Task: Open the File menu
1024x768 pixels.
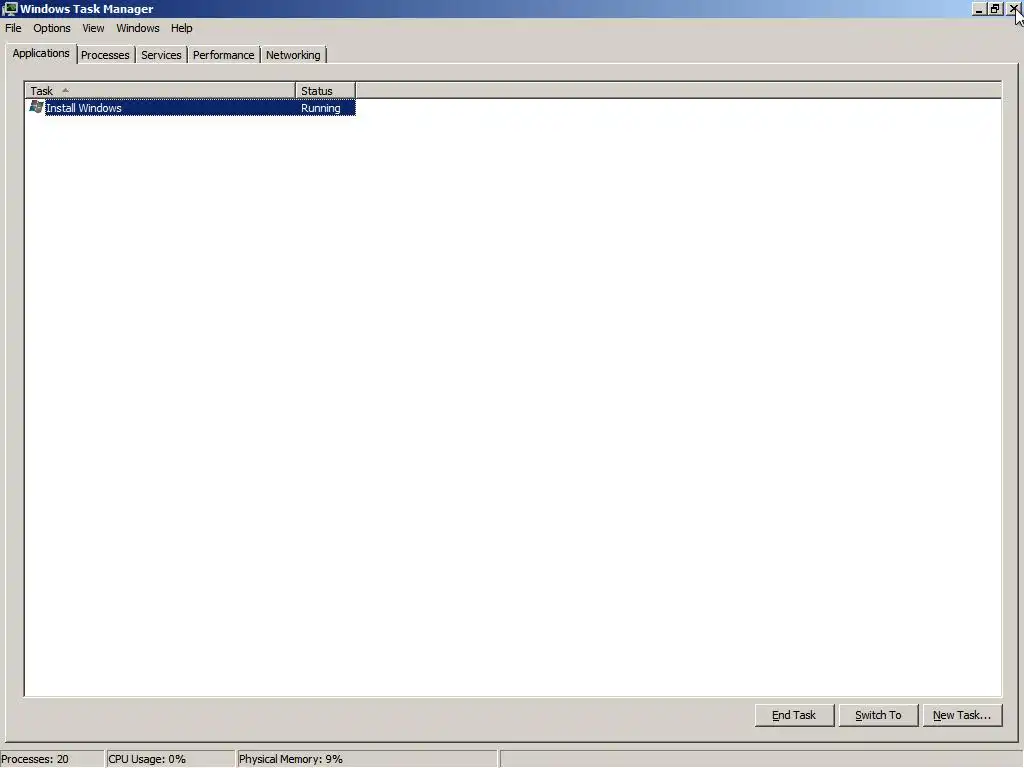Action: pyautogui.click(x=13, y=28)
